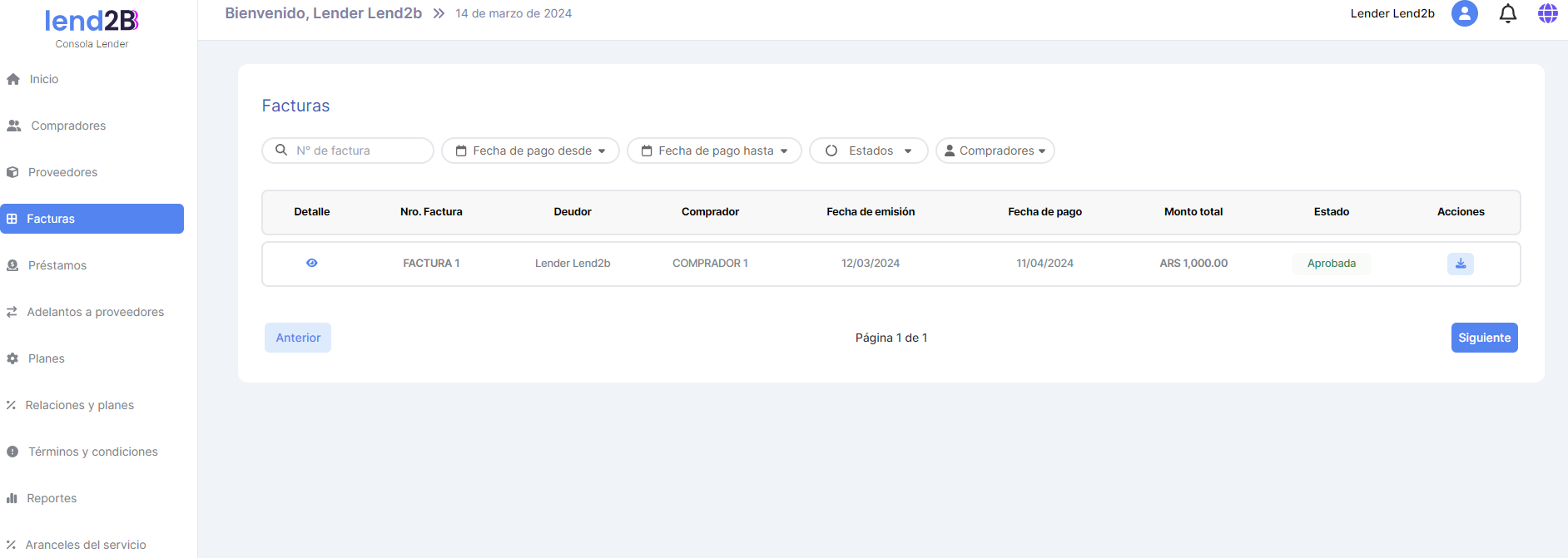Go to Préstamos in sidebar

pyautogui.click(x=57, y=265)
